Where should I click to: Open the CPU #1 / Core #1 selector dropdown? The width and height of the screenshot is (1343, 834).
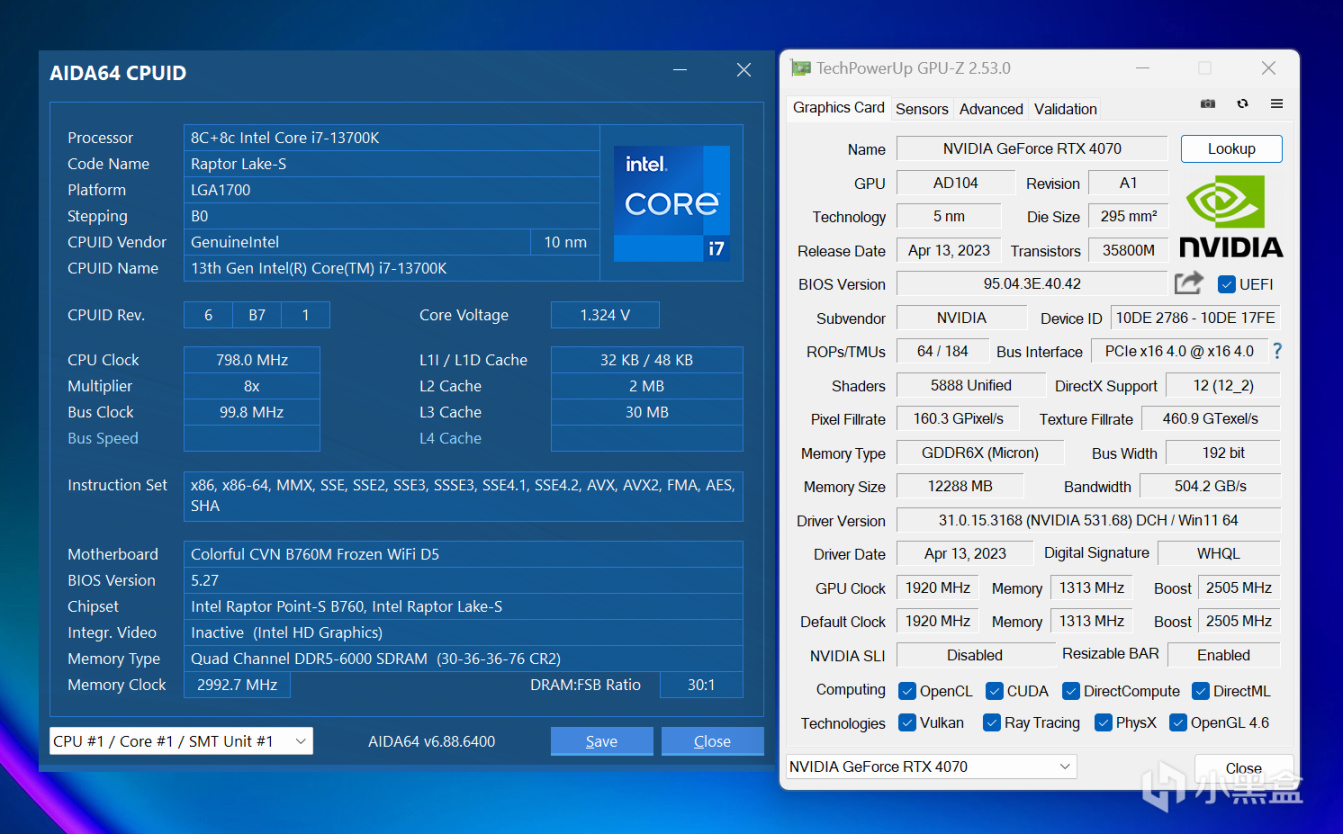click(181, 741)
